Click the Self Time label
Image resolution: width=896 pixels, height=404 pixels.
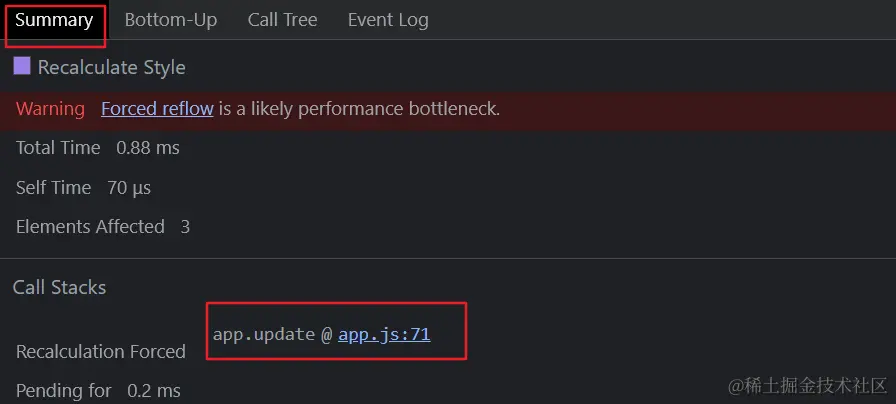tap(53, 187)
